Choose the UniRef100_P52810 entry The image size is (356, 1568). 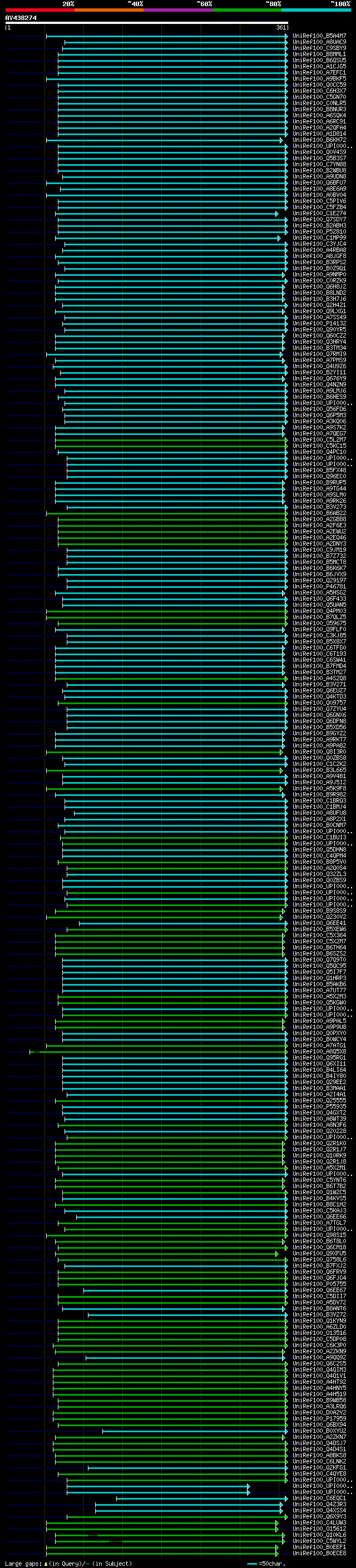(x=319, y=231)
